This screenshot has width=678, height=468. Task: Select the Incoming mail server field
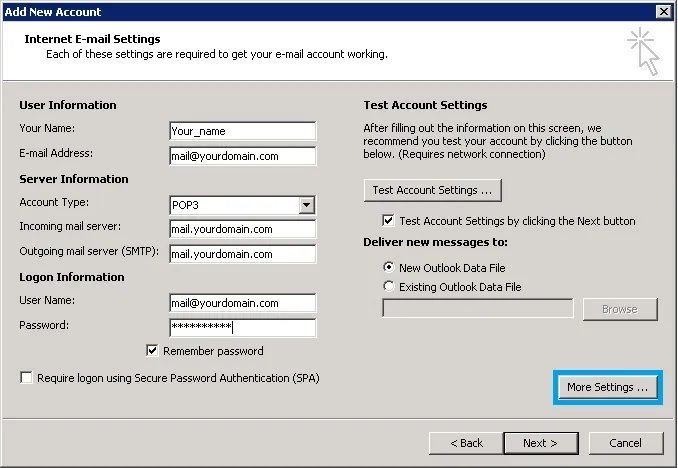tap(242, 229)
